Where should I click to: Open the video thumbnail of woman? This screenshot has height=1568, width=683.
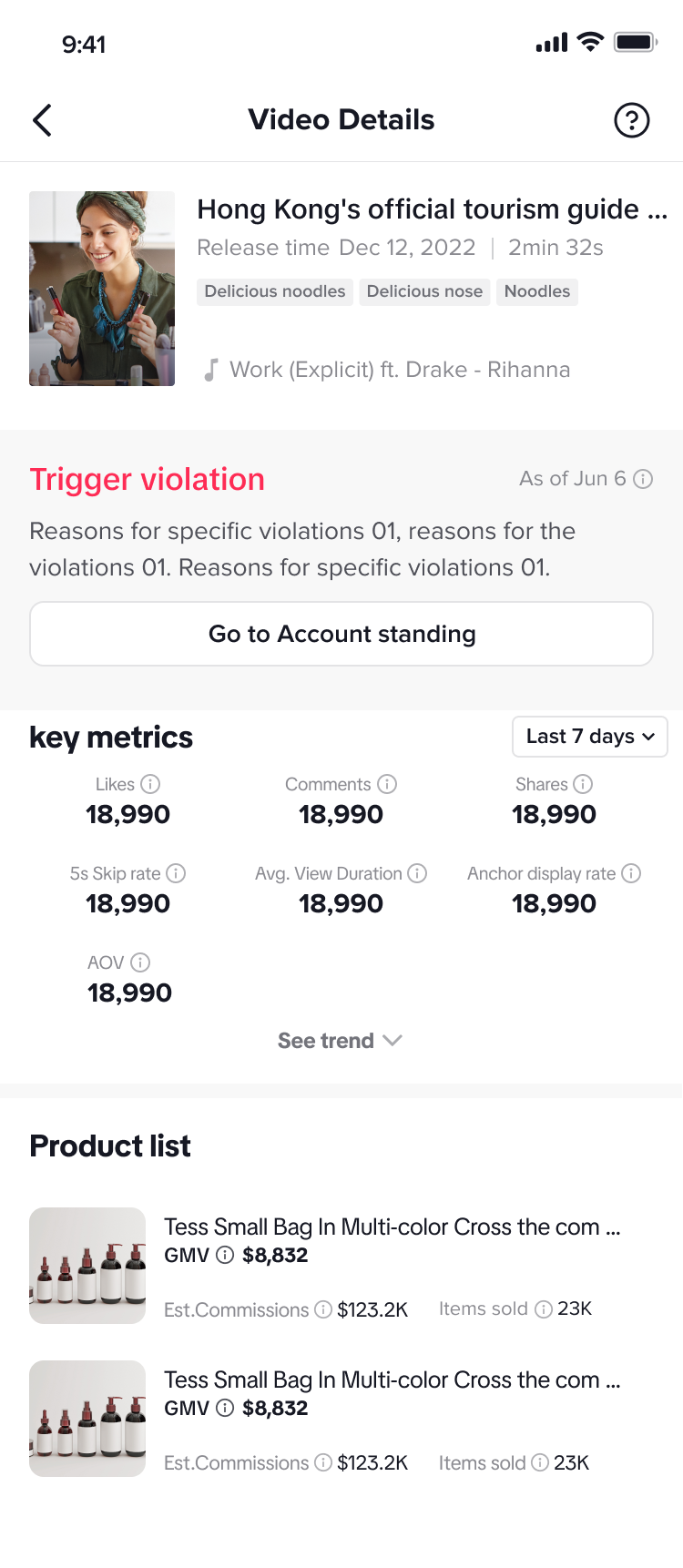pos(102,289)
